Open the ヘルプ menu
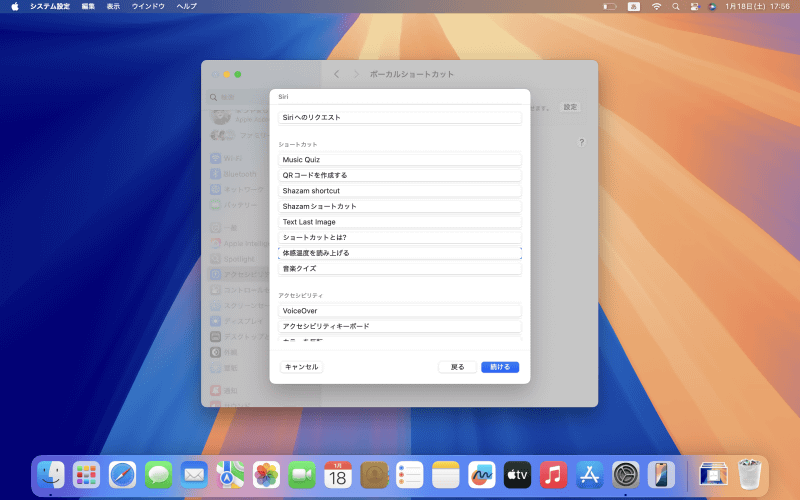Screen dimensions: 800x500 tap(186, 6)
